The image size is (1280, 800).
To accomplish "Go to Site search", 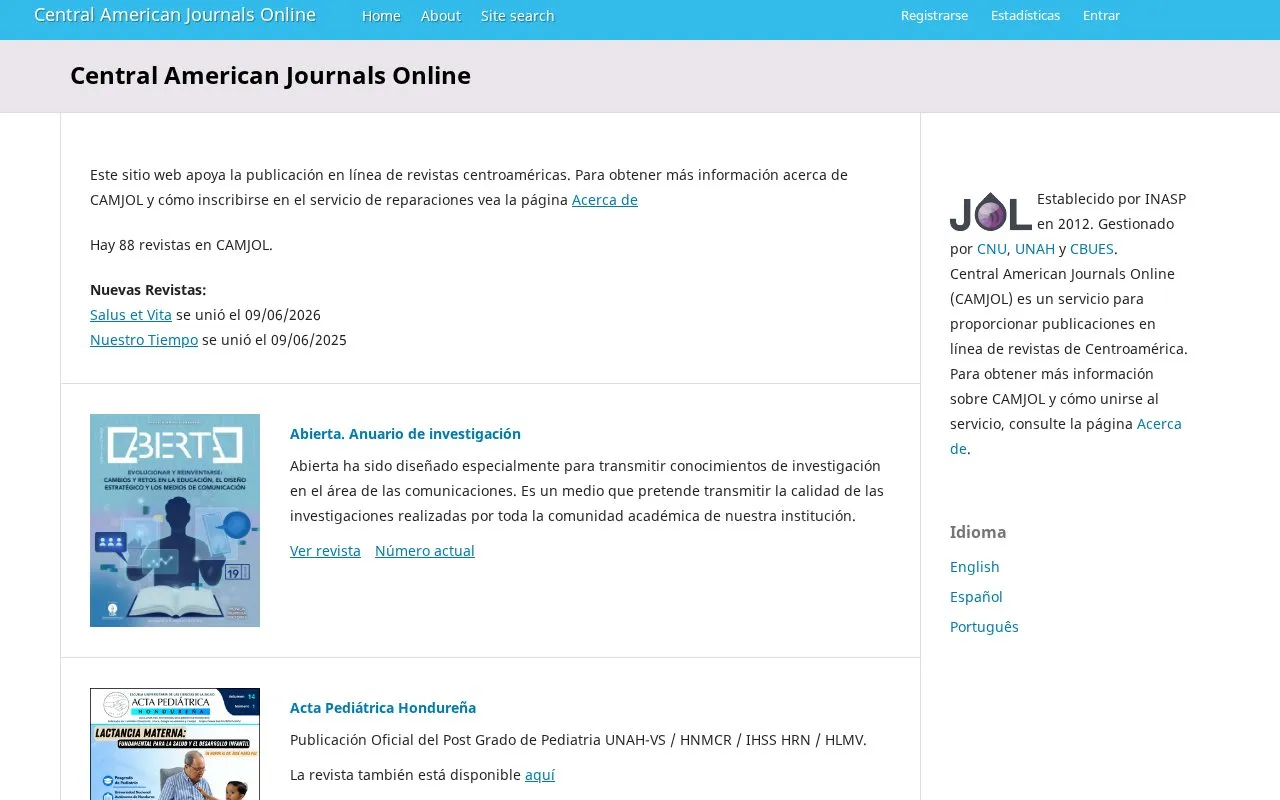I will pyautogui.click(x=518, y=16).
